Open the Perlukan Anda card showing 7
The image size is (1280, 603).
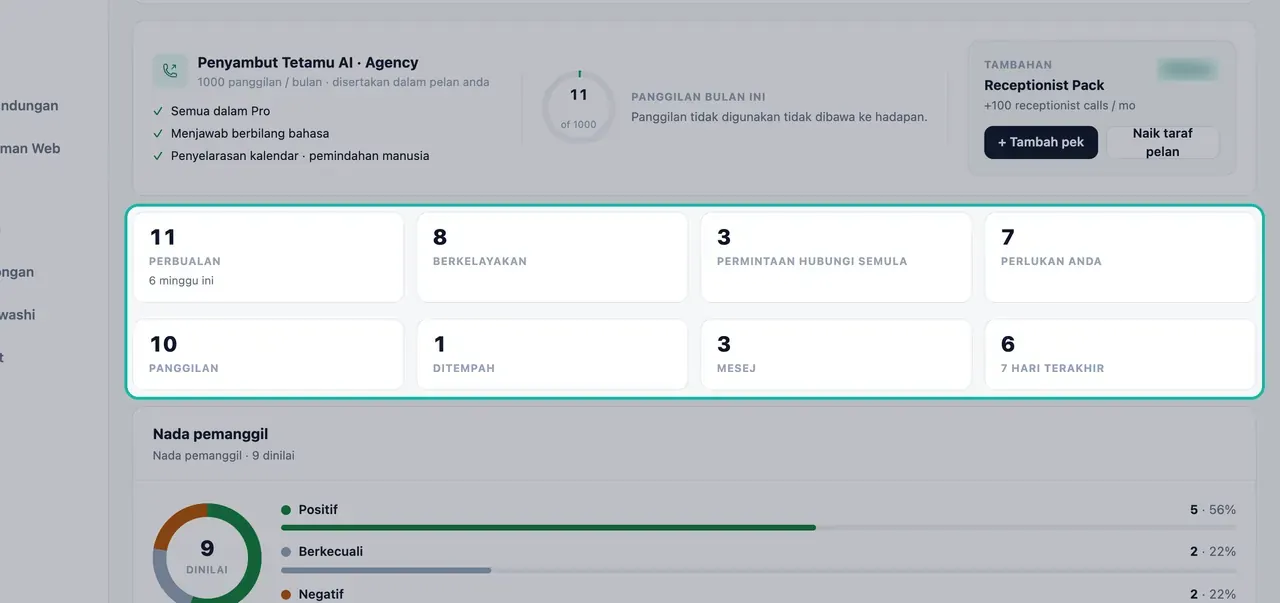(1120, 257)
